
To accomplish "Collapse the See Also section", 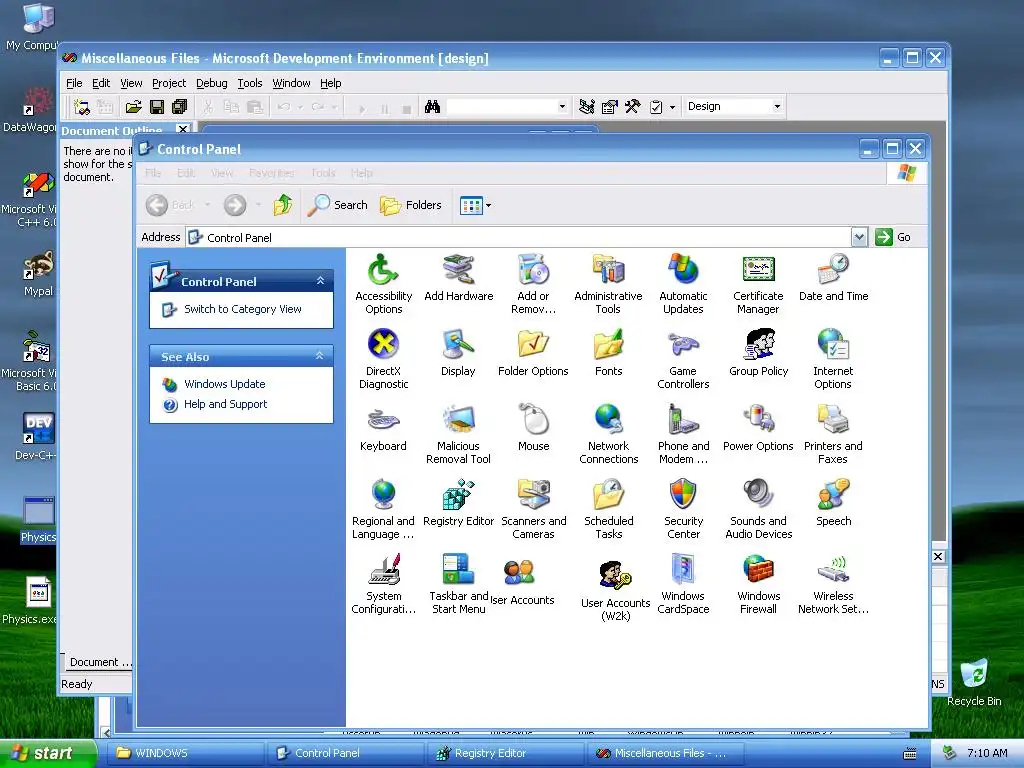I will click(x=320, y=356).
